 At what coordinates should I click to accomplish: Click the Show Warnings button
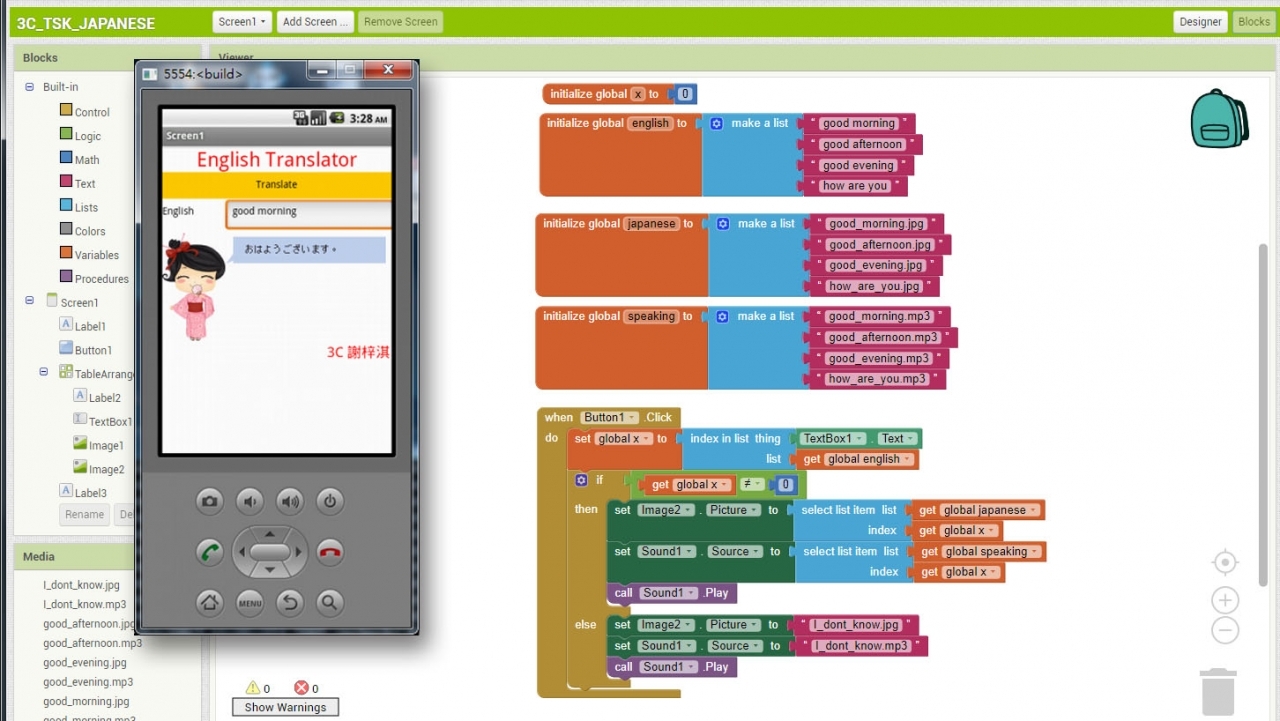[x=286, y=707]
